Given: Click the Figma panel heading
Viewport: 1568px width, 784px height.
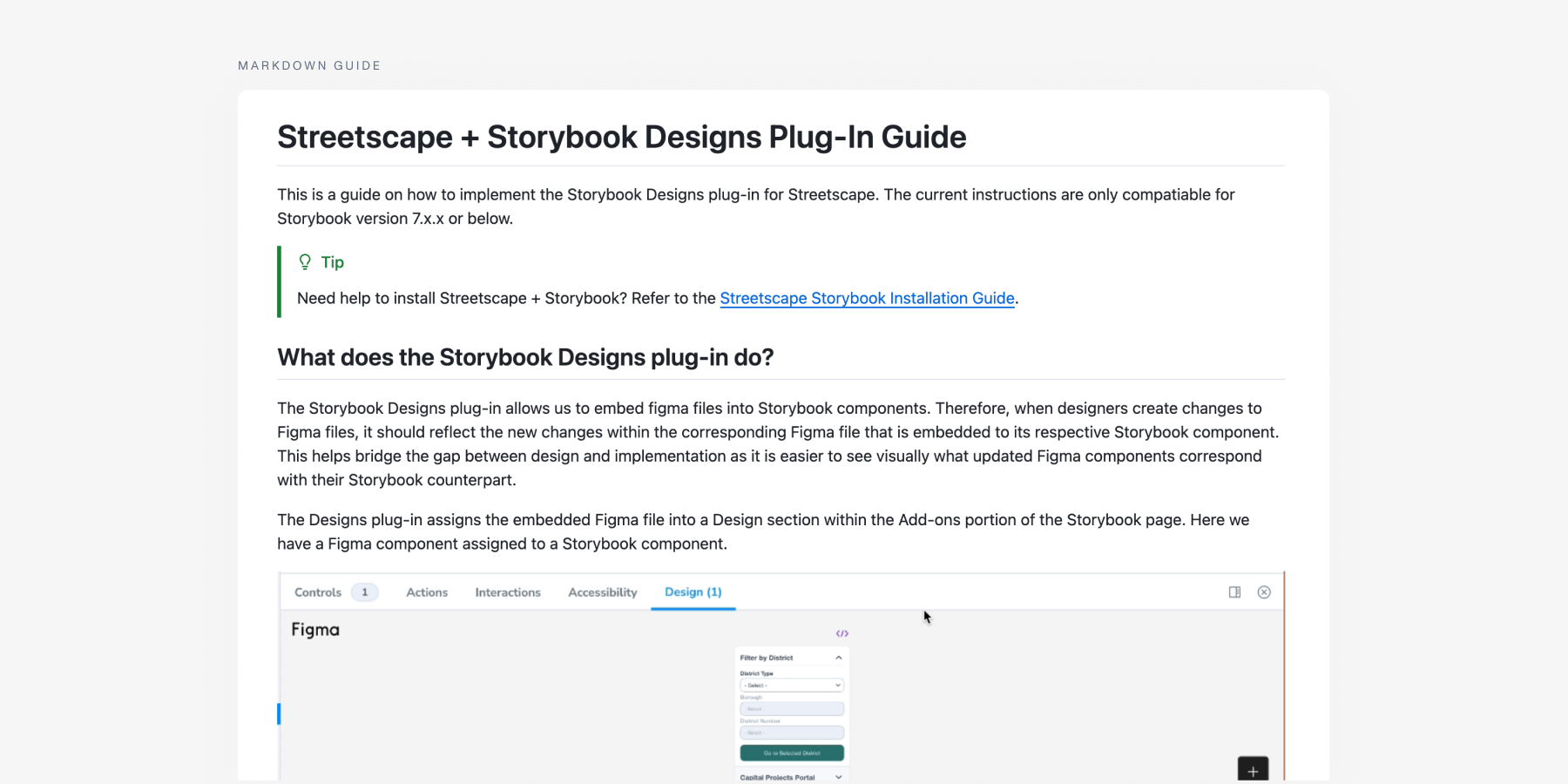Looking at the screenshot, I should pos(315,630).
